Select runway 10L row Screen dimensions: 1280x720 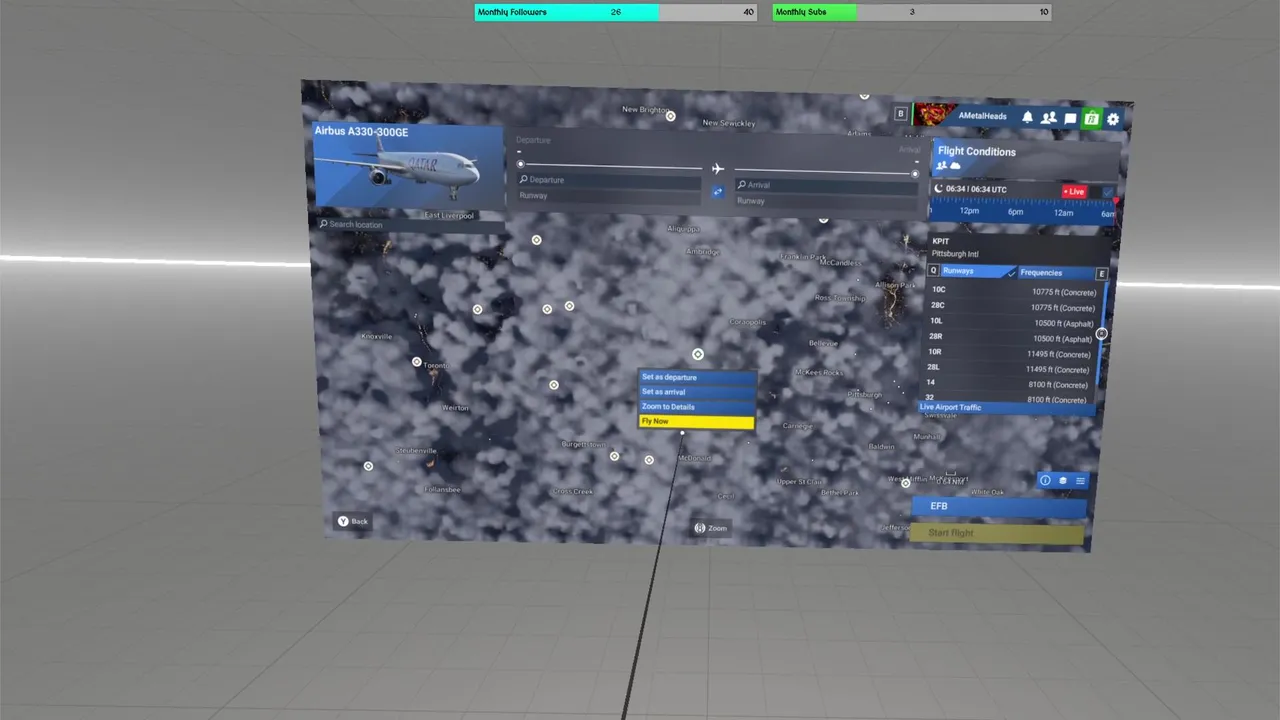pos(1013,322)
